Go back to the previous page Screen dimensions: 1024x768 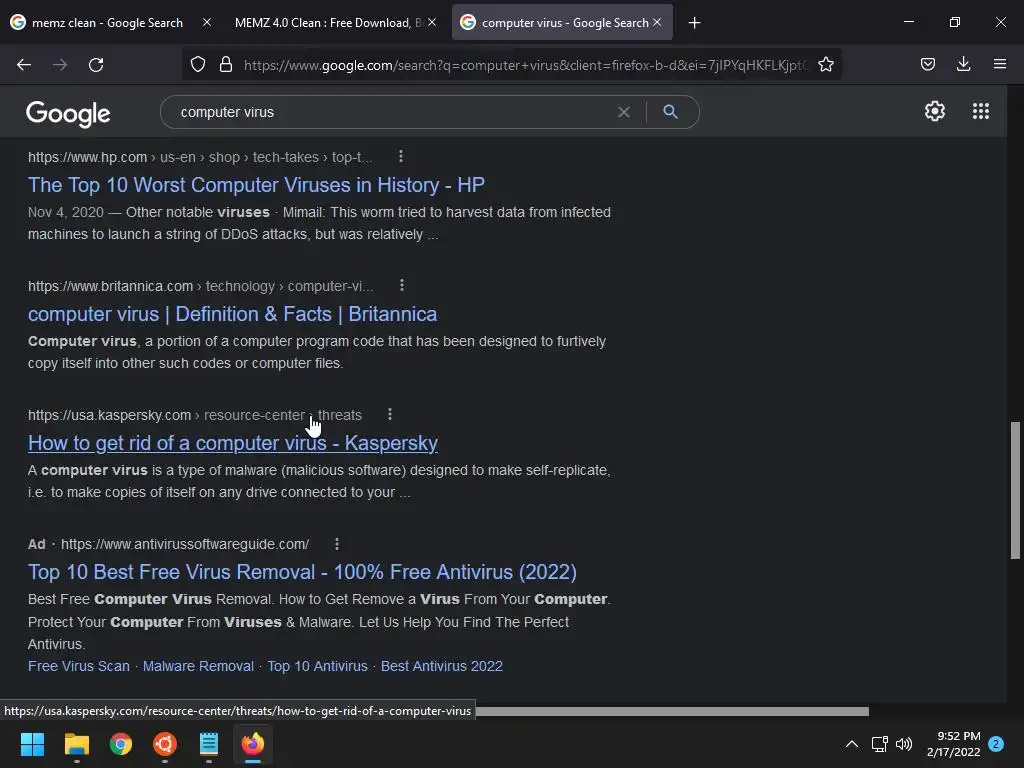[x=24, y=65]
